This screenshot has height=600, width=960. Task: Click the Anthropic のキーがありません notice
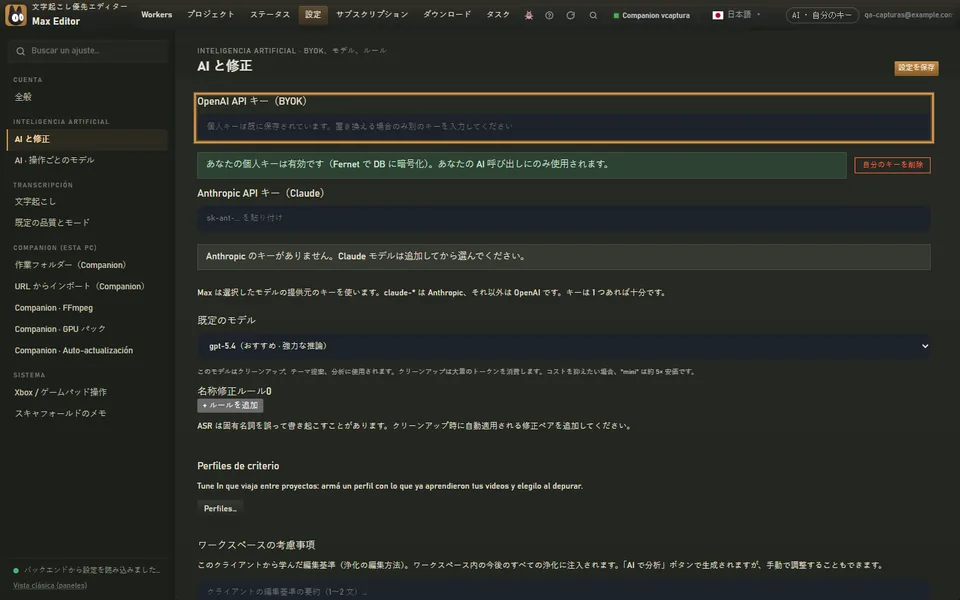click(563, 257)
